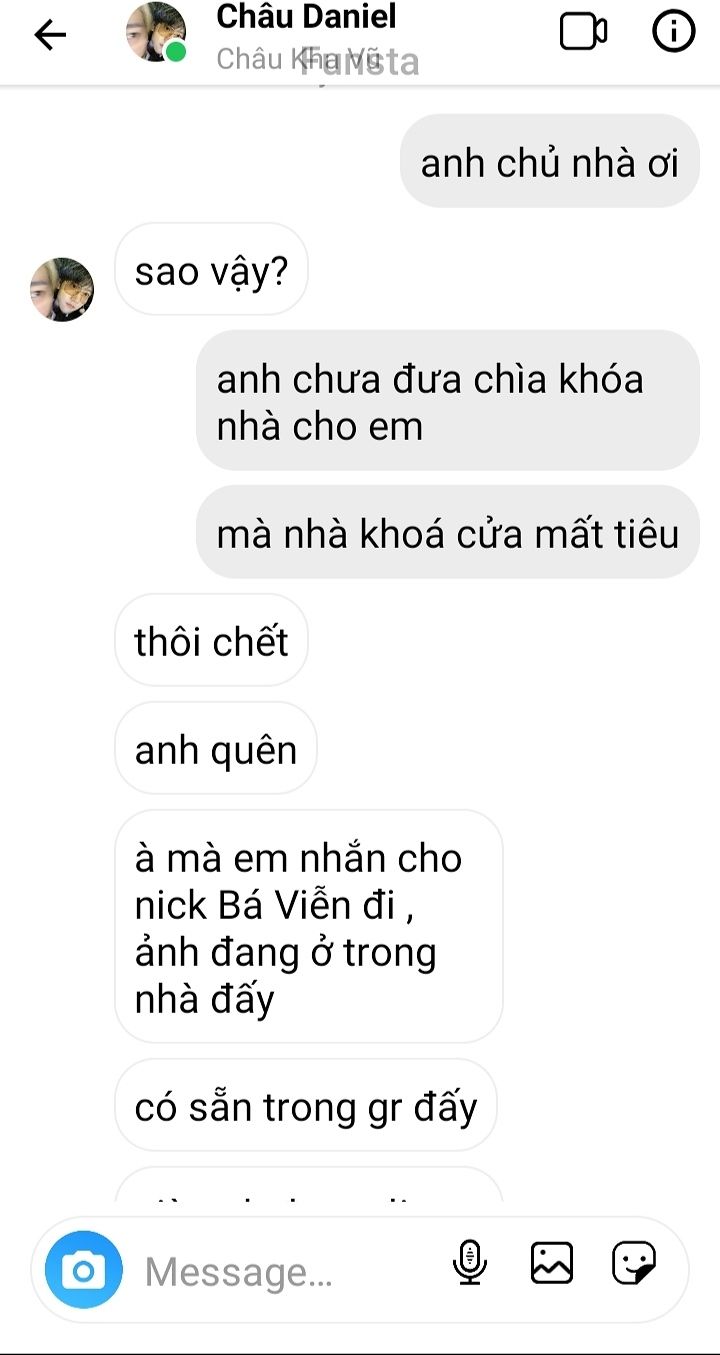Screen dimensions: 720x1355
Task: Open the Châu Daniel profile name
Action: click(x=306, y=16)
